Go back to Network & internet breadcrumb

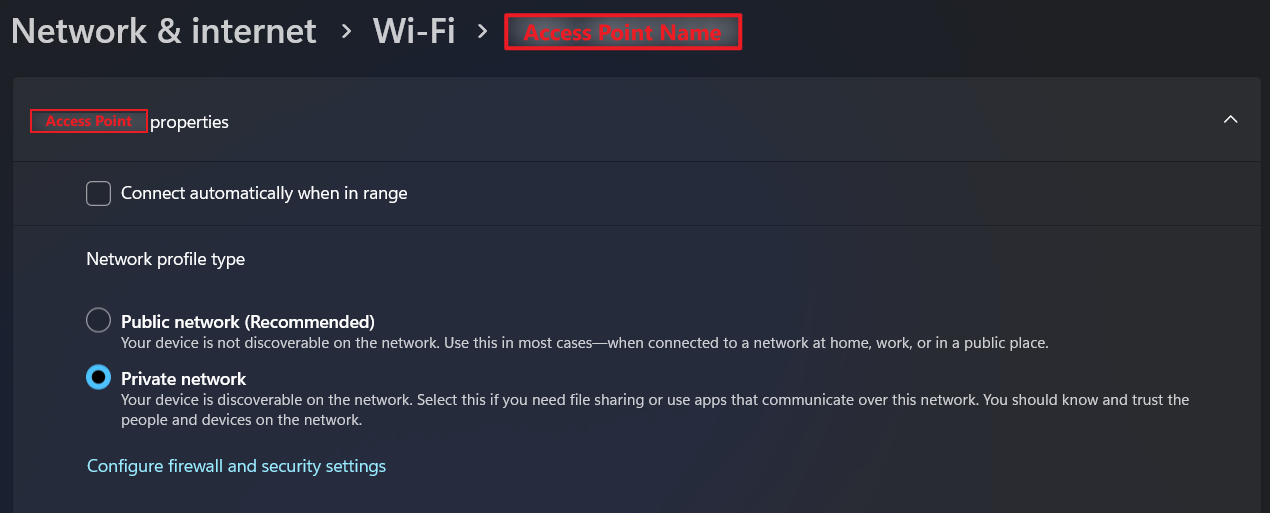(164, 31)
